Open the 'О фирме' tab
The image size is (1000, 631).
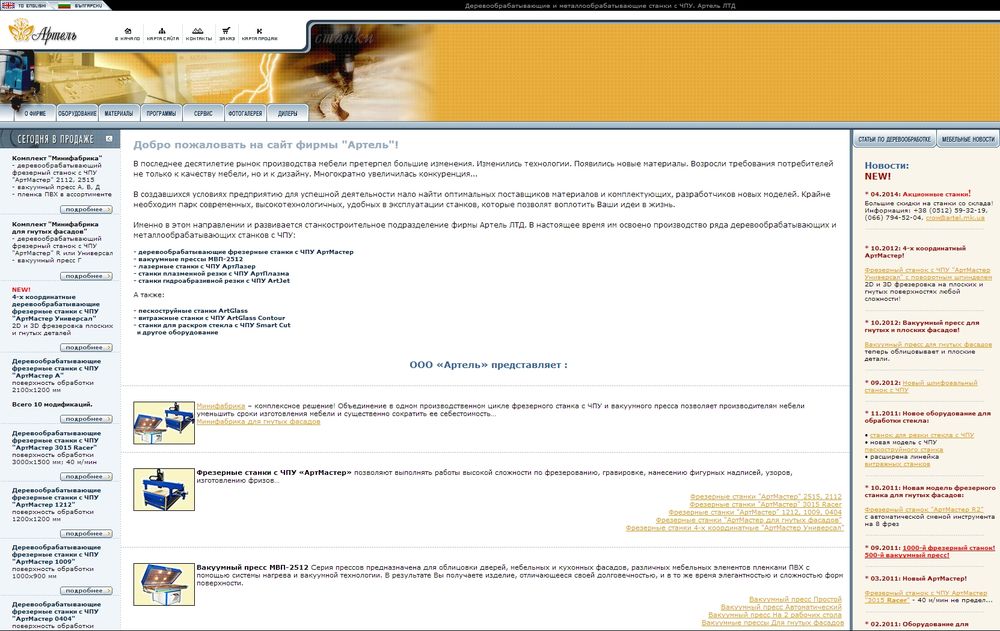pos(35,113)
